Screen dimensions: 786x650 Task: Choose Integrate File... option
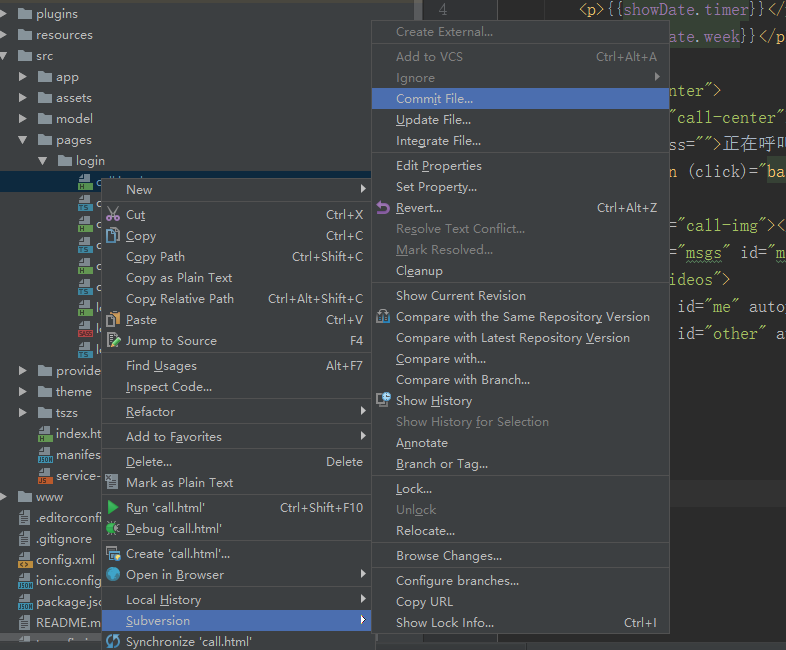(x=520, y=141)
